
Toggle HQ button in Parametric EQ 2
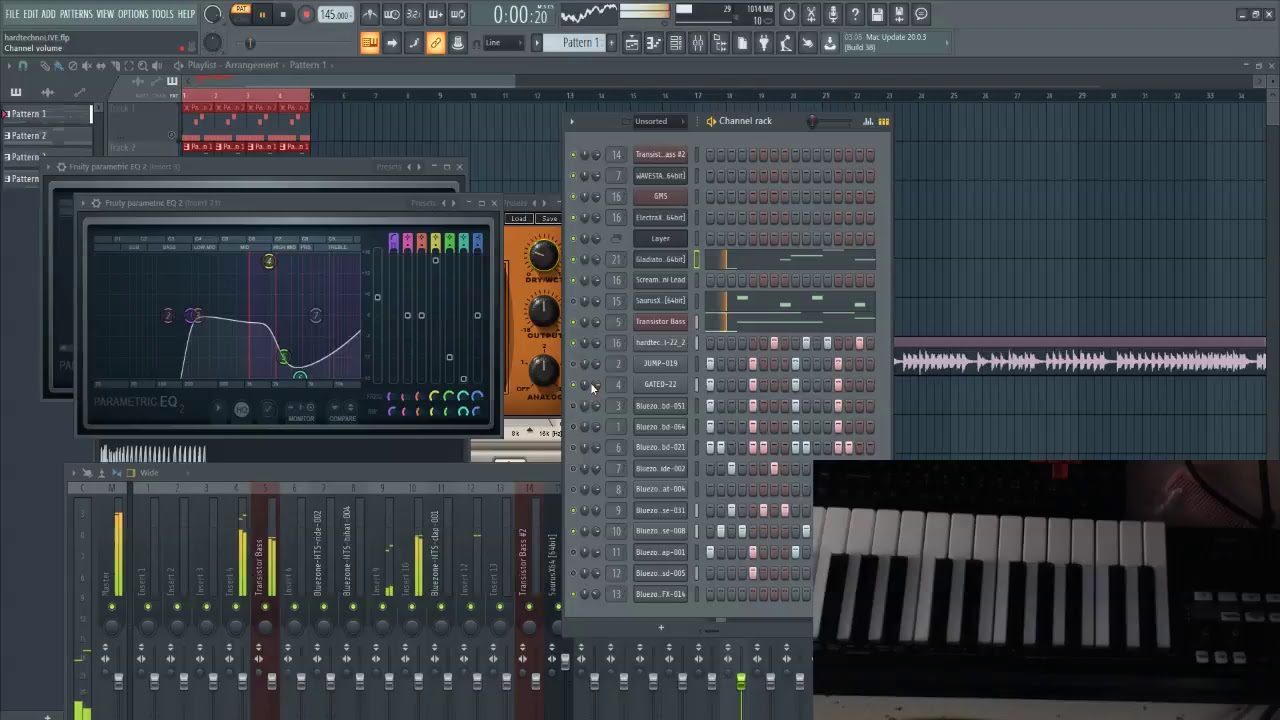[x=241, y=410]
